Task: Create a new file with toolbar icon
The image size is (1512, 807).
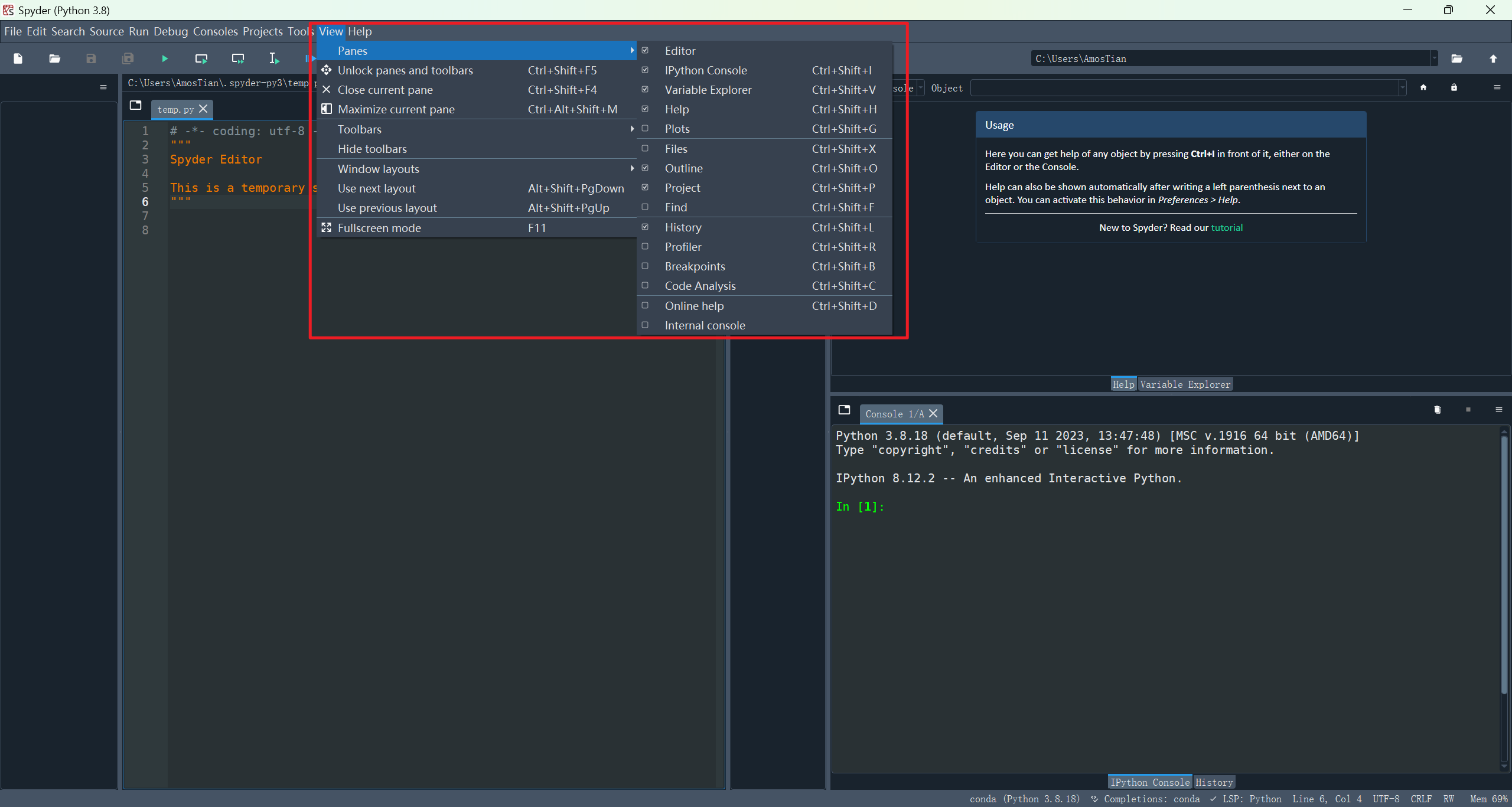Action: [x=18, y=58]
